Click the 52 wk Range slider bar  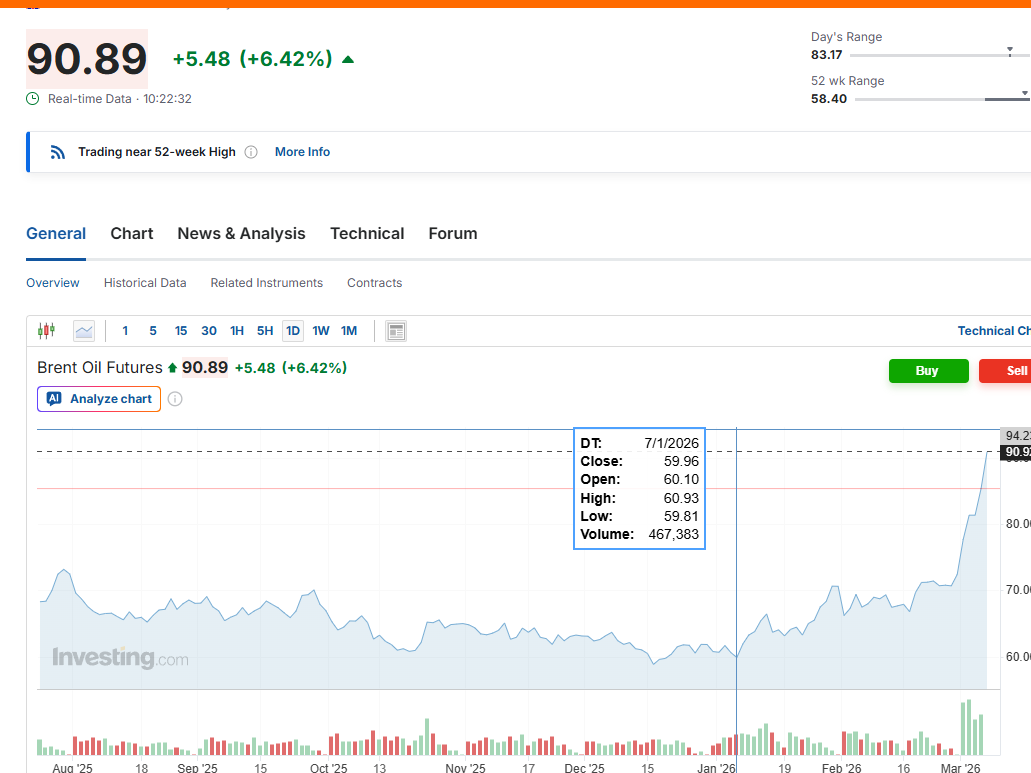point(942,99)
